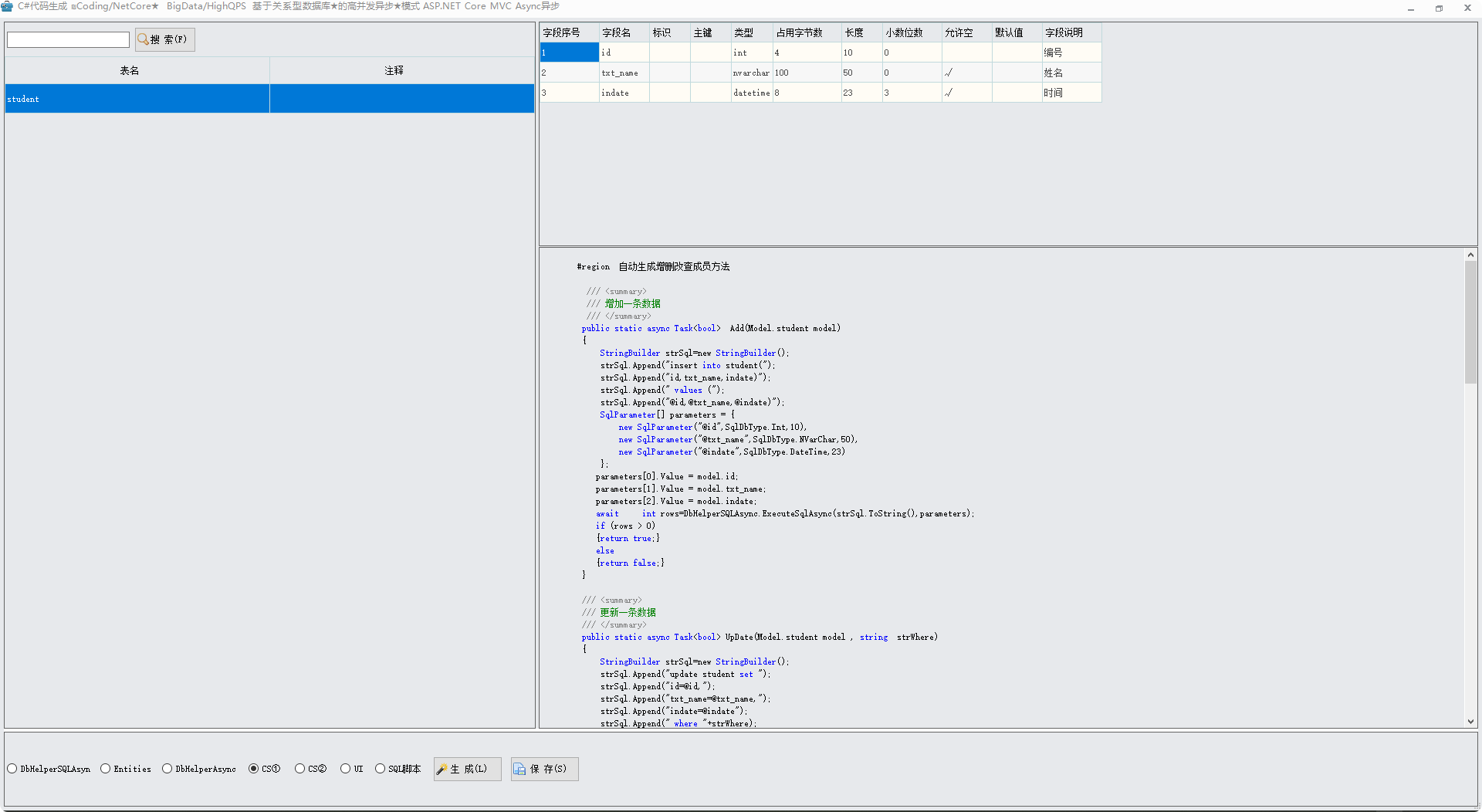Click the 姓名 field description cell
This screenshot has height=812, width=1482.
1071,73
